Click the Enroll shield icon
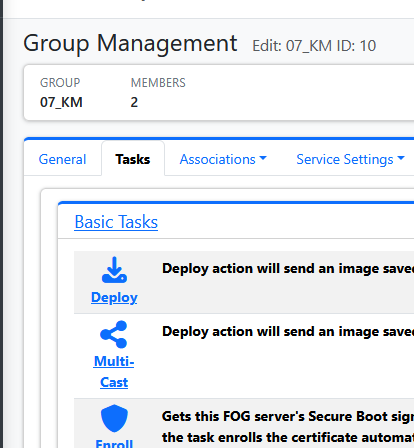The image size is (414, 448). 114,418
